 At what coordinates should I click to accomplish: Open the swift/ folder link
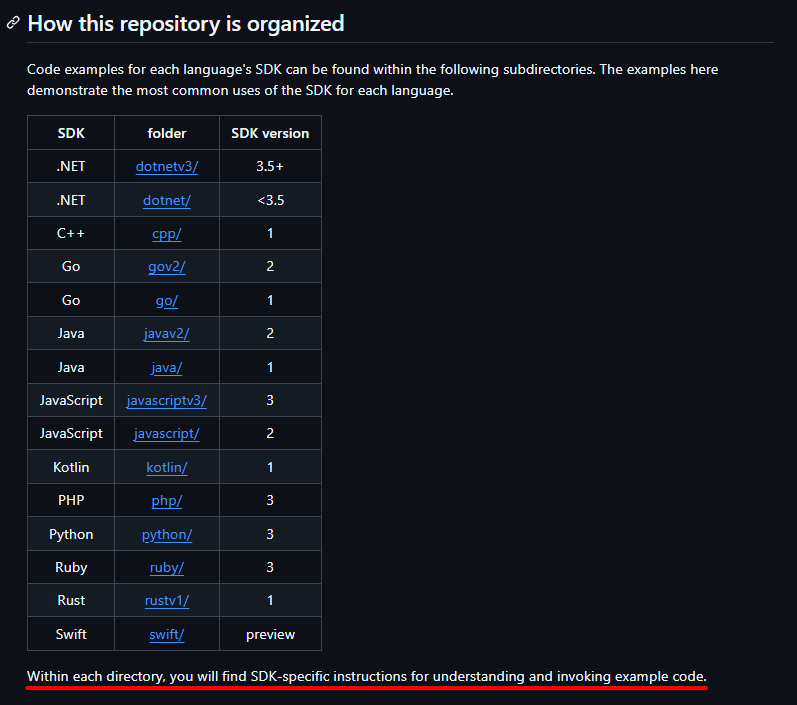point(167,634)
